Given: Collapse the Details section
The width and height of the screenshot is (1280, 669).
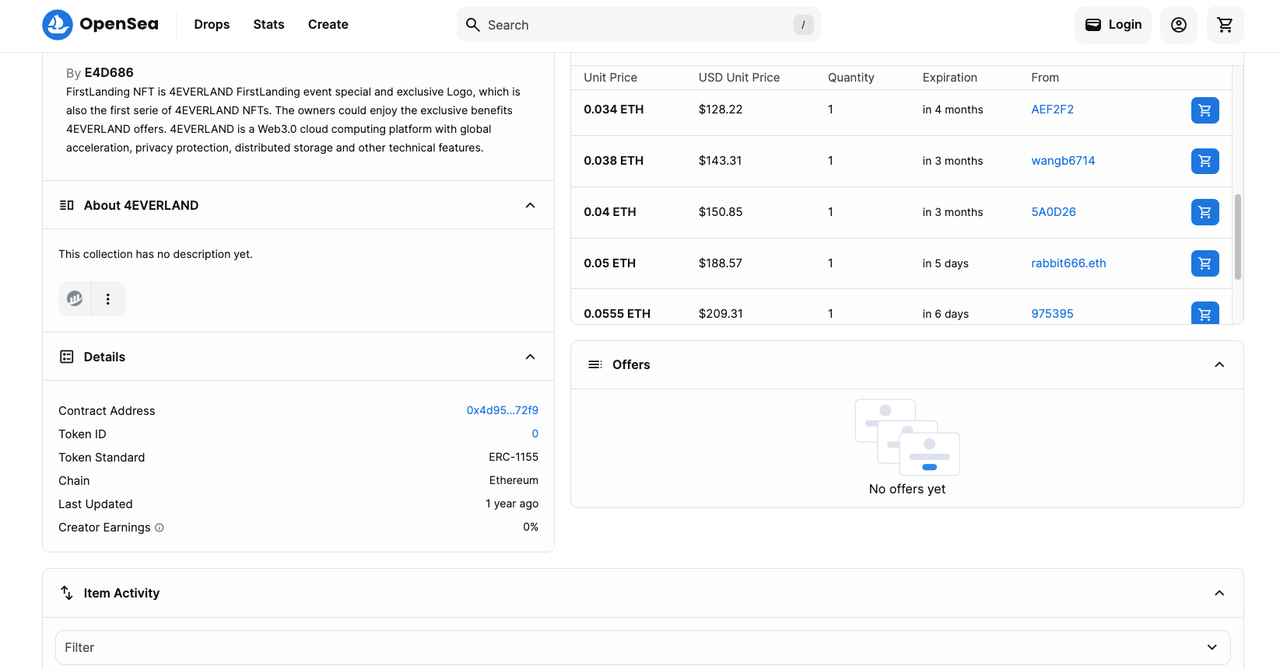Looking at the screenshot, I should click(530, 357).
